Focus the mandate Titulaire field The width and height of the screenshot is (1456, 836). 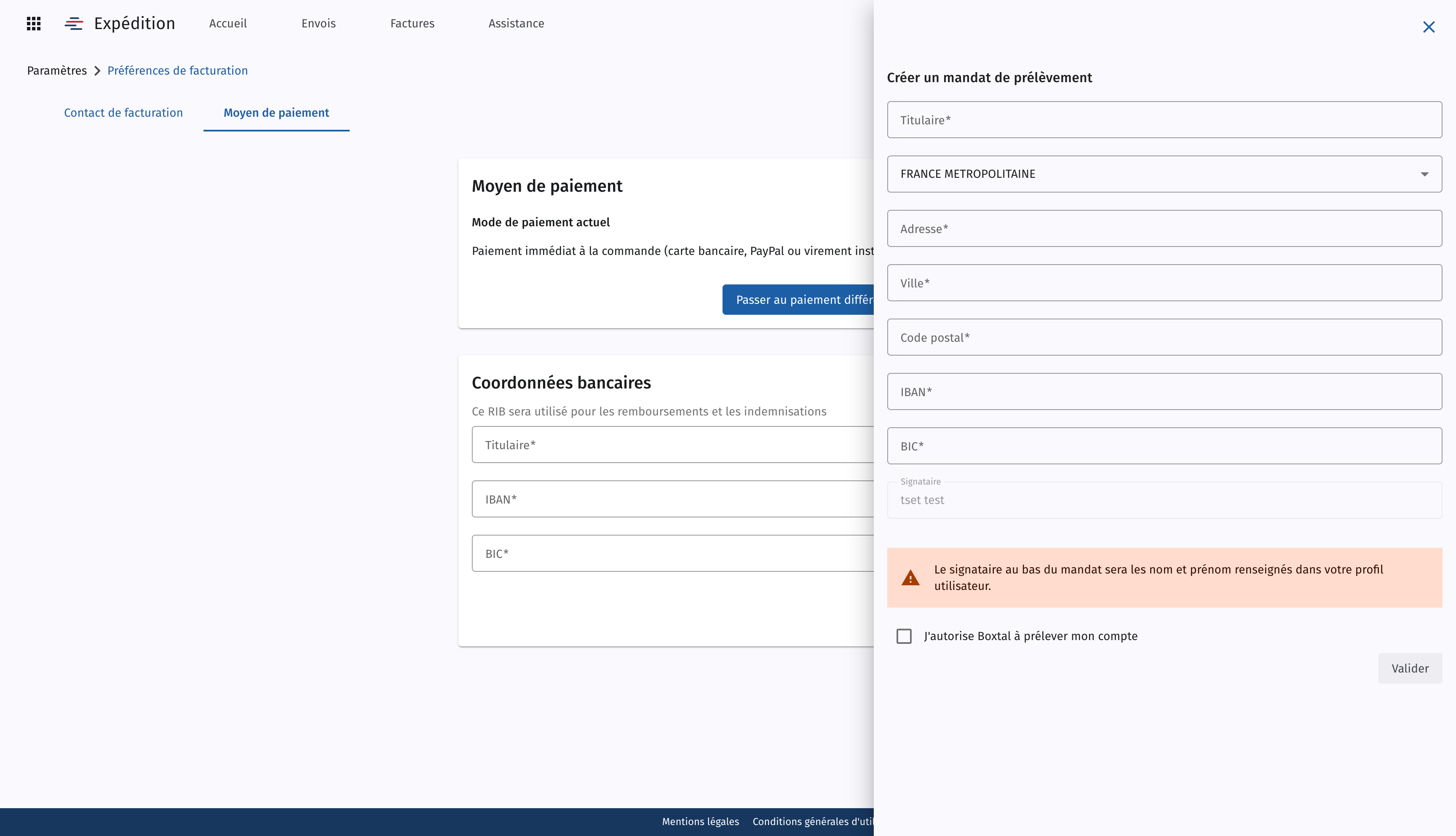pos(1164,120)
